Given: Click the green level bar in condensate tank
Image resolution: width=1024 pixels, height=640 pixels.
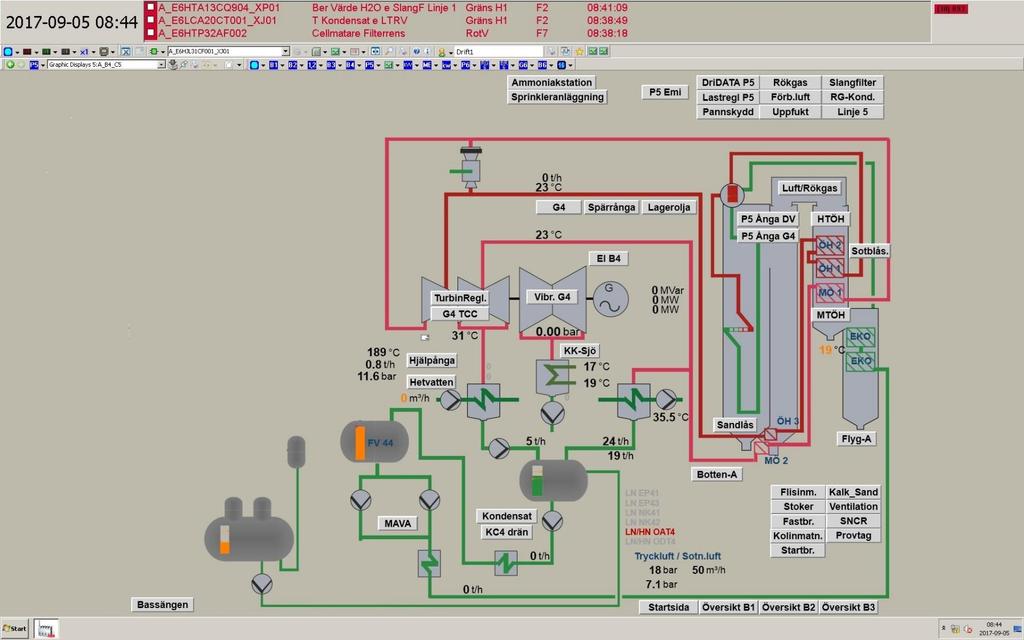Looking at the screenshot, I should coord(537,482).
